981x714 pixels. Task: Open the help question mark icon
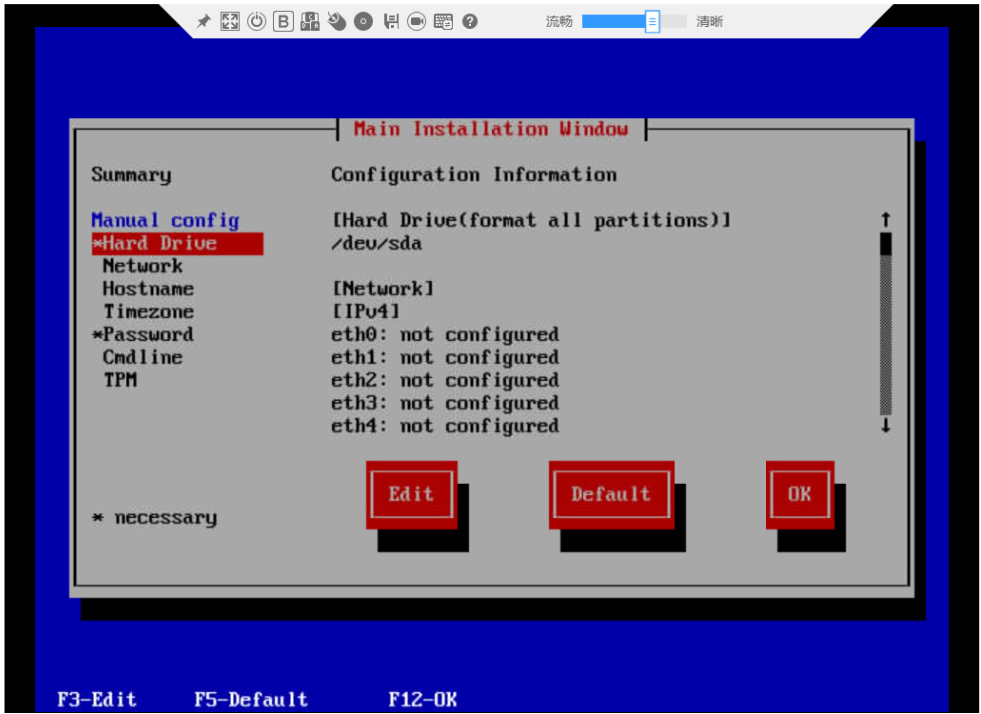tap(470, 22)
